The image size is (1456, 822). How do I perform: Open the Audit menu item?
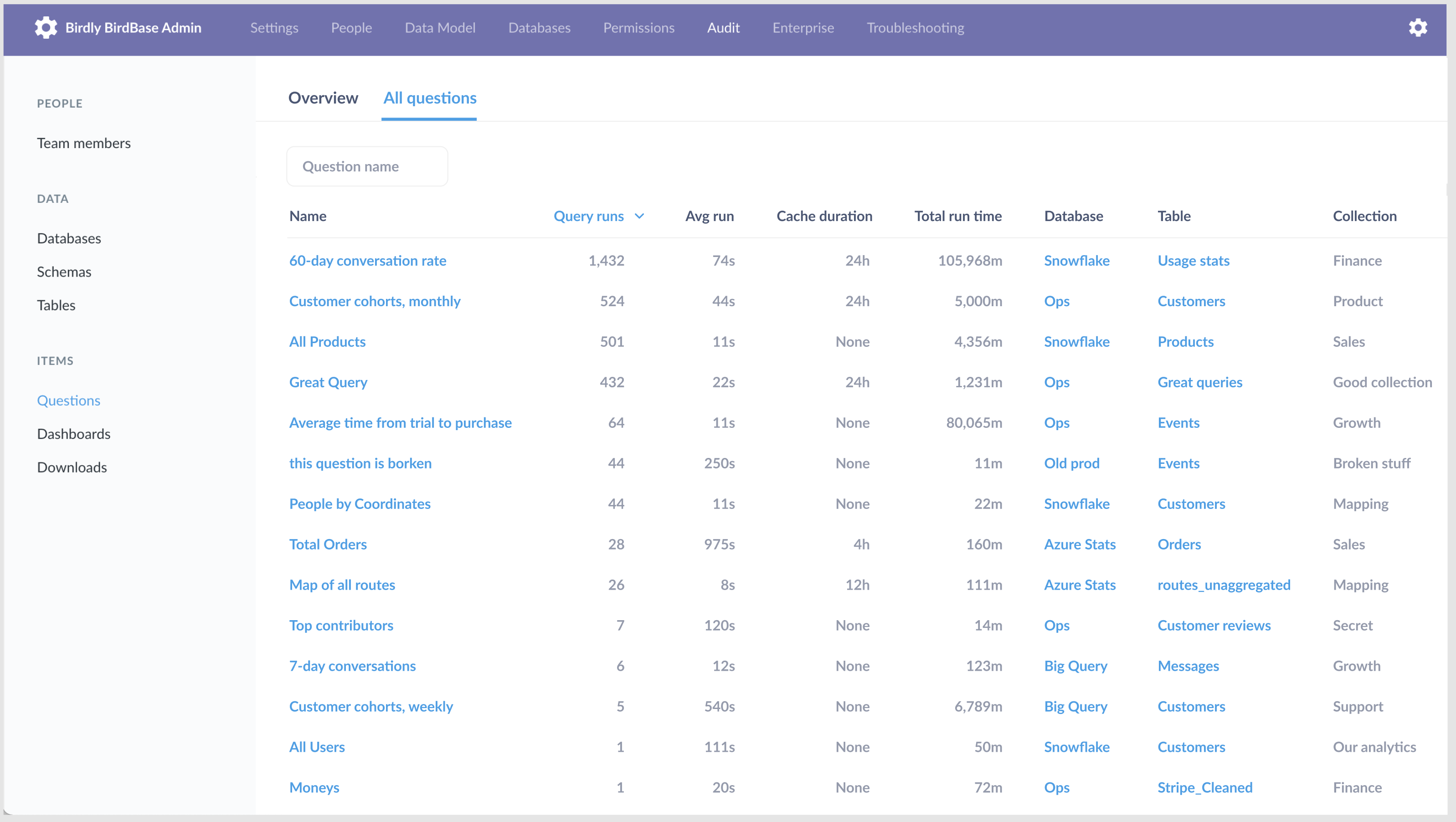[723, 27]
